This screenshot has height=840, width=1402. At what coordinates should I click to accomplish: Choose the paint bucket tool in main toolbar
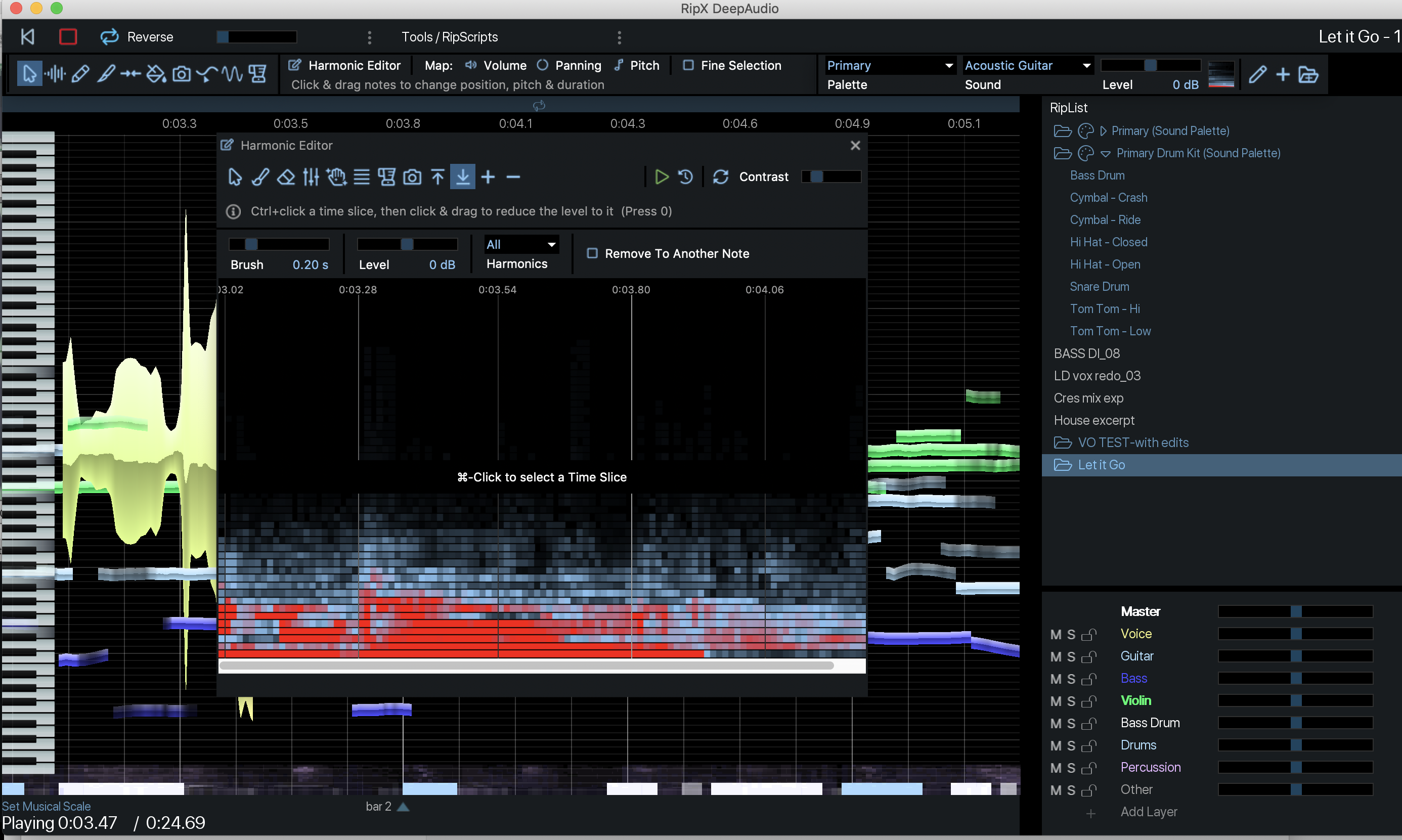[156, 74]
